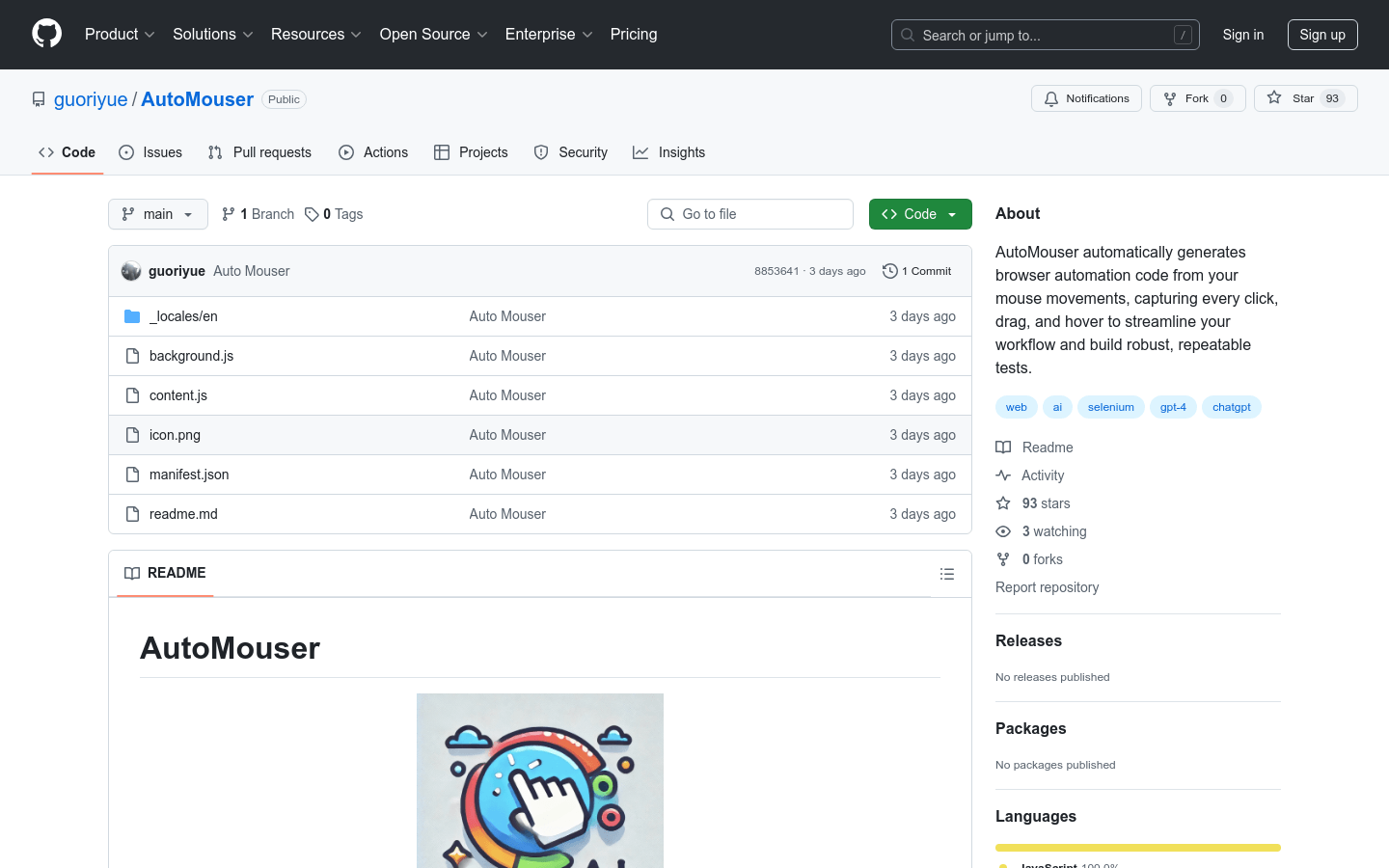Open the README outline list icon
The width and height of the screenshot is (1389, 868).
(947, 574)
